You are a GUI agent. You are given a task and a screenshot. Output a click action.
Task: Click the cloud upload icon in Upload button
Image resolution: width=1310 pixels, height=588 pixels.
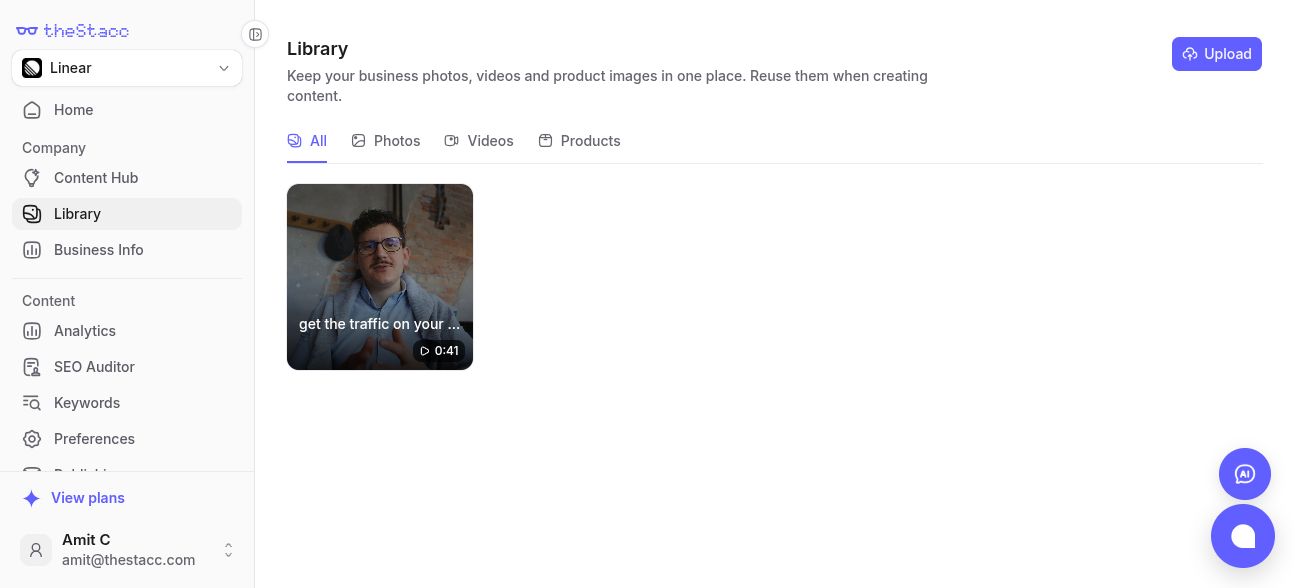pos(1190,54)
